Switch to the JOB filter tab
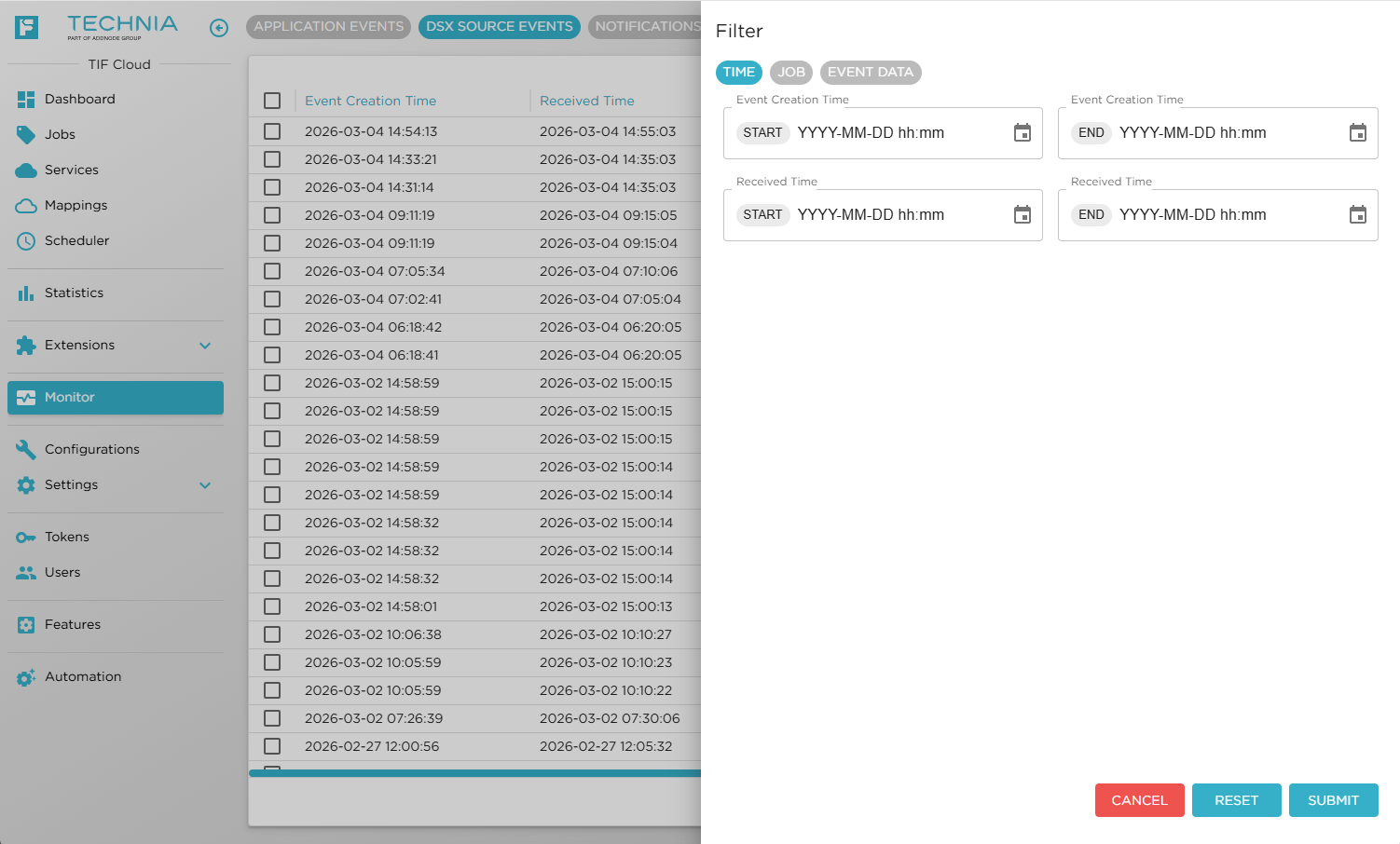The image size is (1400, 844). [790, 73]
